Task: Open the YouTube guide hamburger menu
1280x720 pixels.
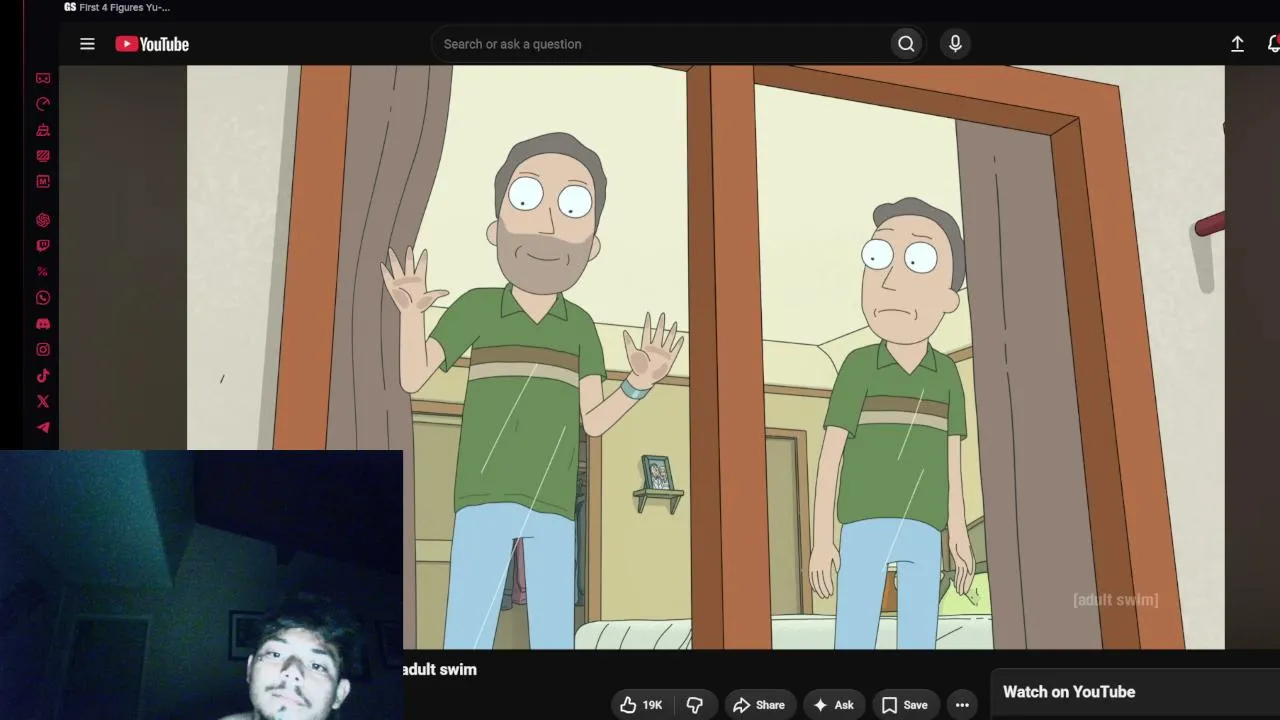Action: (87, 44)
